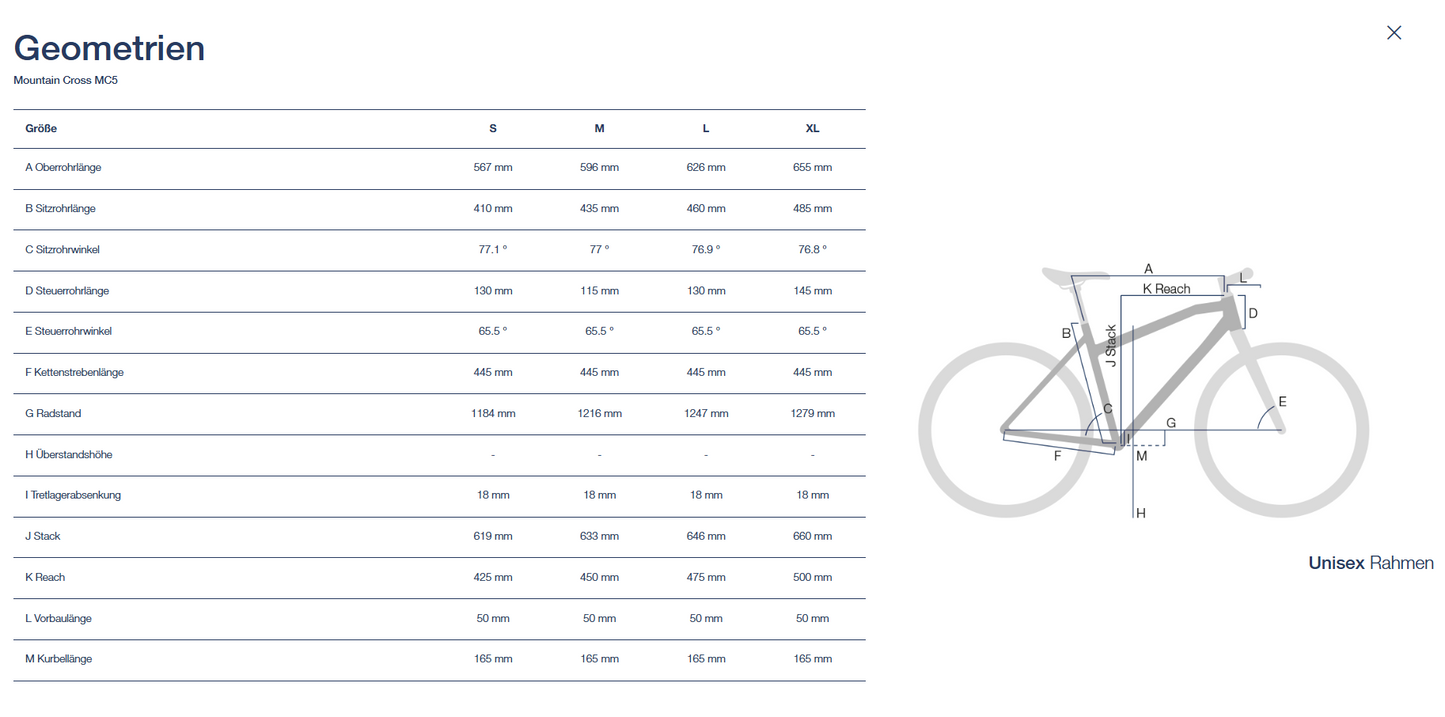Viewport: 1445px width, 717px height.
Task: Click the D Steuerrohrlänge row label
Action: (67, 290)
